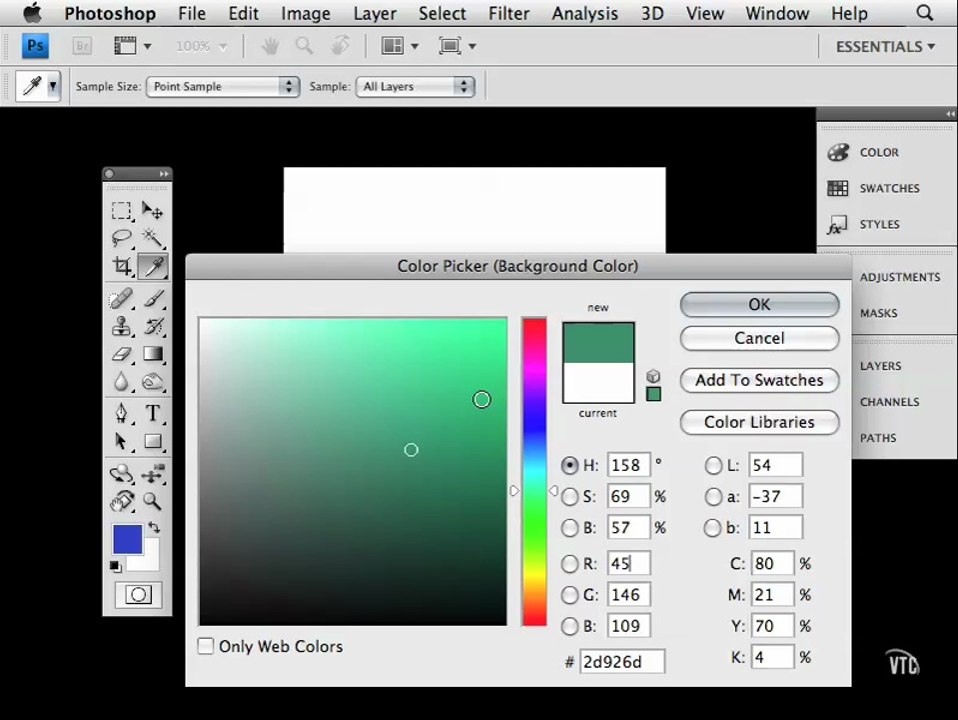
Task: Open the Layer menu
Action: (375, 13)
